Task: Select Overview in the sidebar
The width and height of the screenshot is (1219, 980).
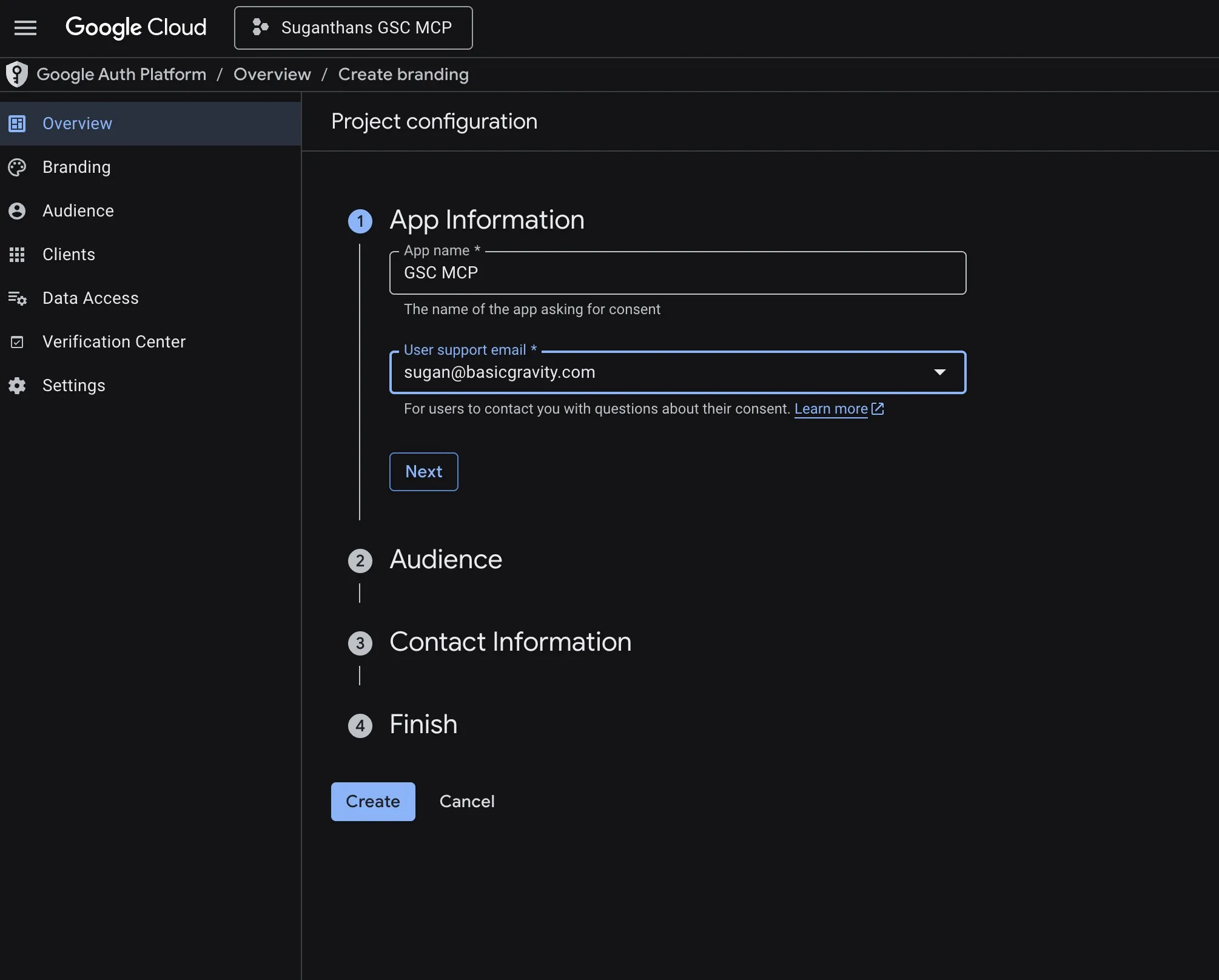Action: point(77,124)
